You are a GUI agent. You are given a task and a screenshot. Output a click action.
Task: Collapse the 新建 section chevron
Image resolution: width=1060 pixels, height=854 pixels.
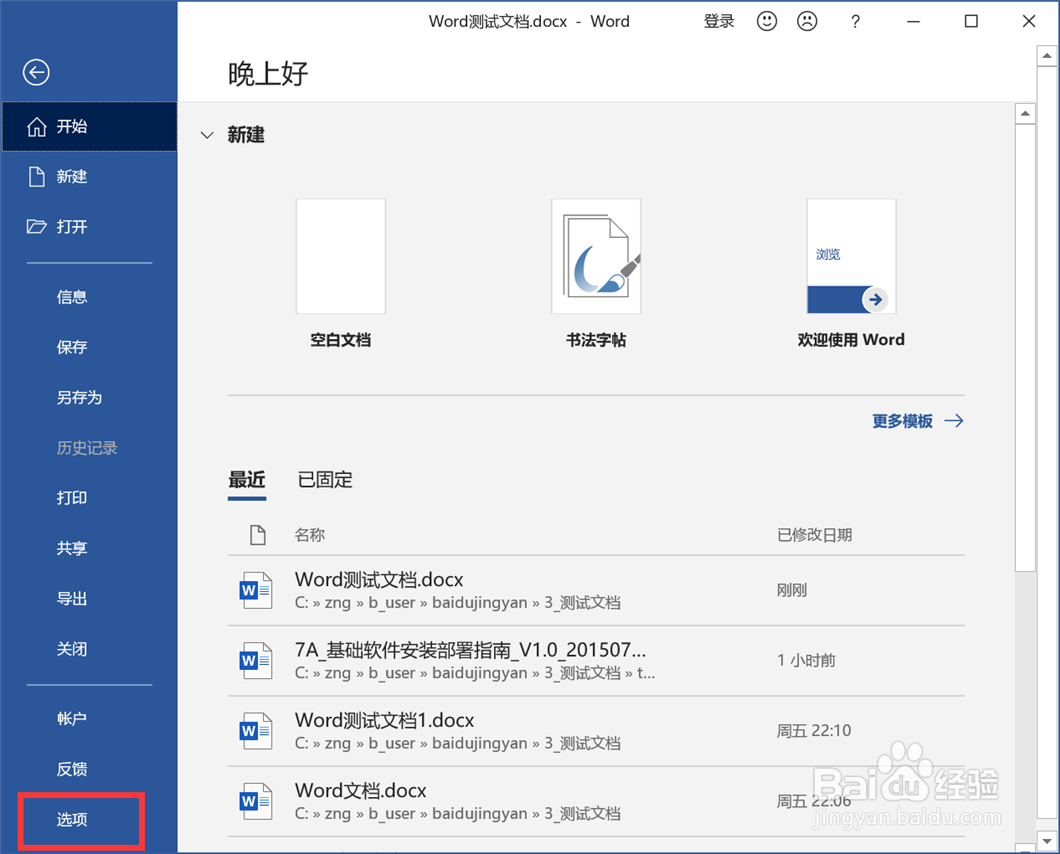206,135
